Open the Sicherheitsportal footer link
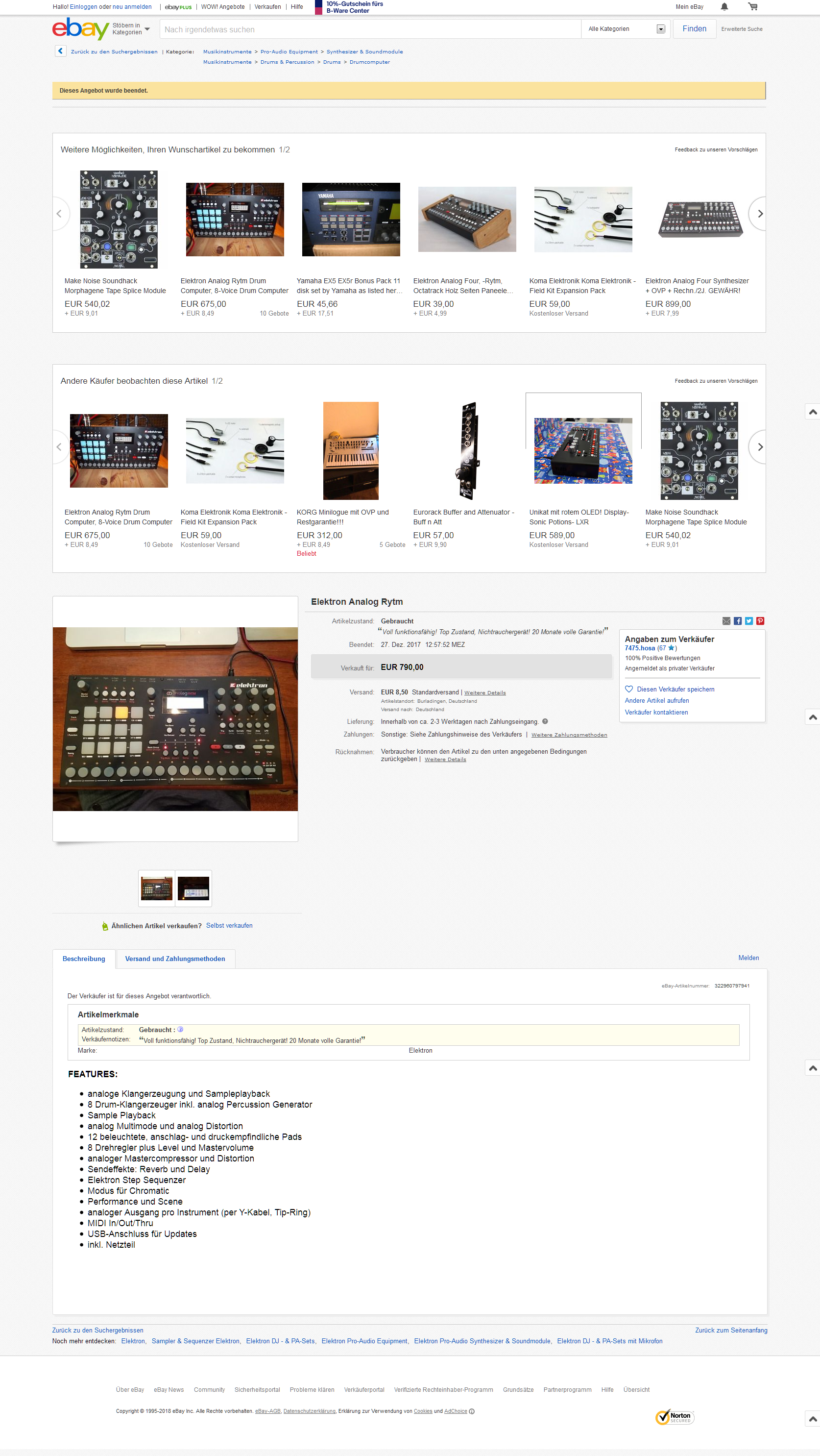Screen dimensions: 820x1456 click(257, 1390)
